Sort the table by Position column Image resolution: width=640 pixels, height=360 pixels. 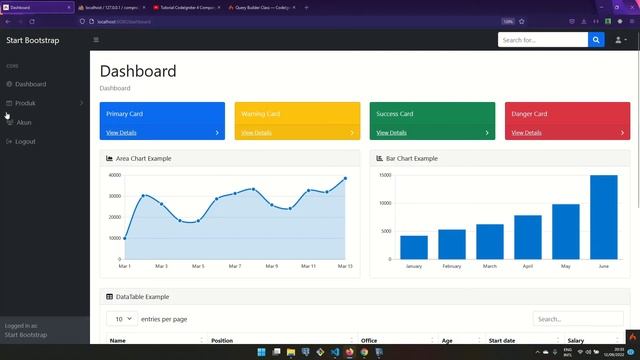[x=282, y=340]
